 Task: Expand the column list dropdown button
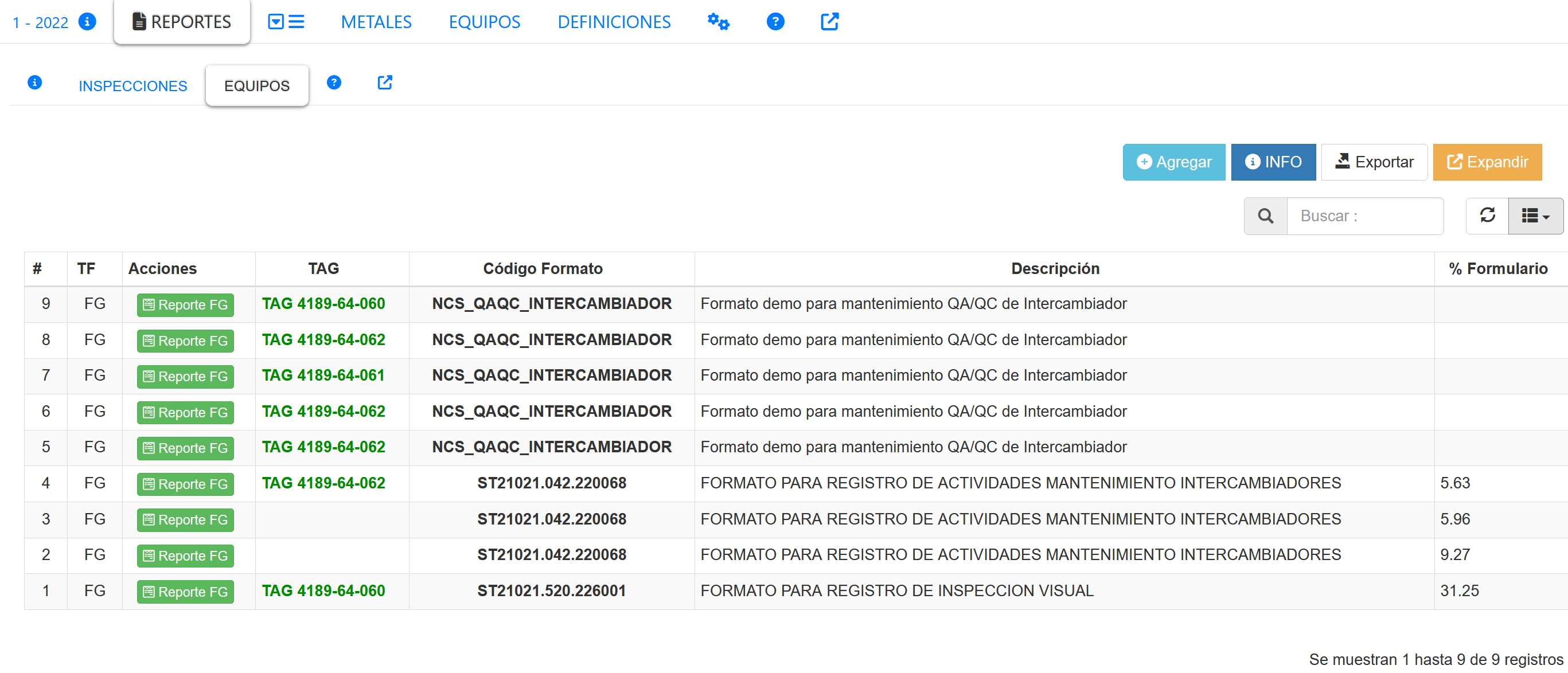[x=1535, y=216]
